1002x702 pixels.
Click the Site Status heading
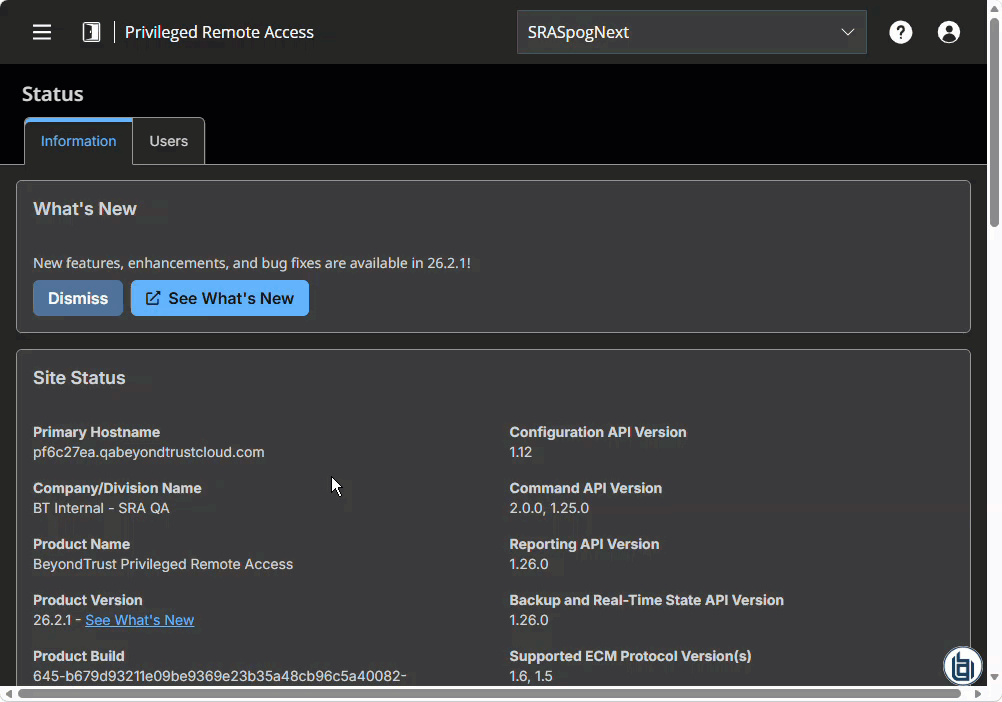tap(79, 378)
